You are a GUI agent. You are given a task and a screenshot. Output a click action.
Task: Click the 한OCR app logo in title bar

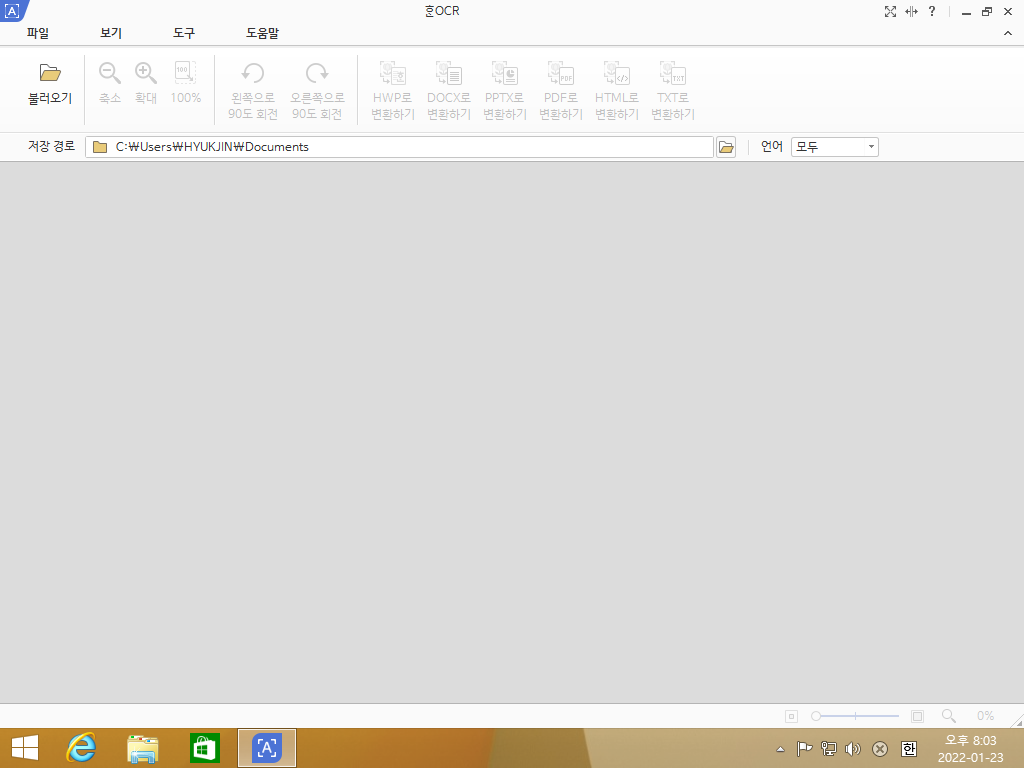[x=13, y=10]
